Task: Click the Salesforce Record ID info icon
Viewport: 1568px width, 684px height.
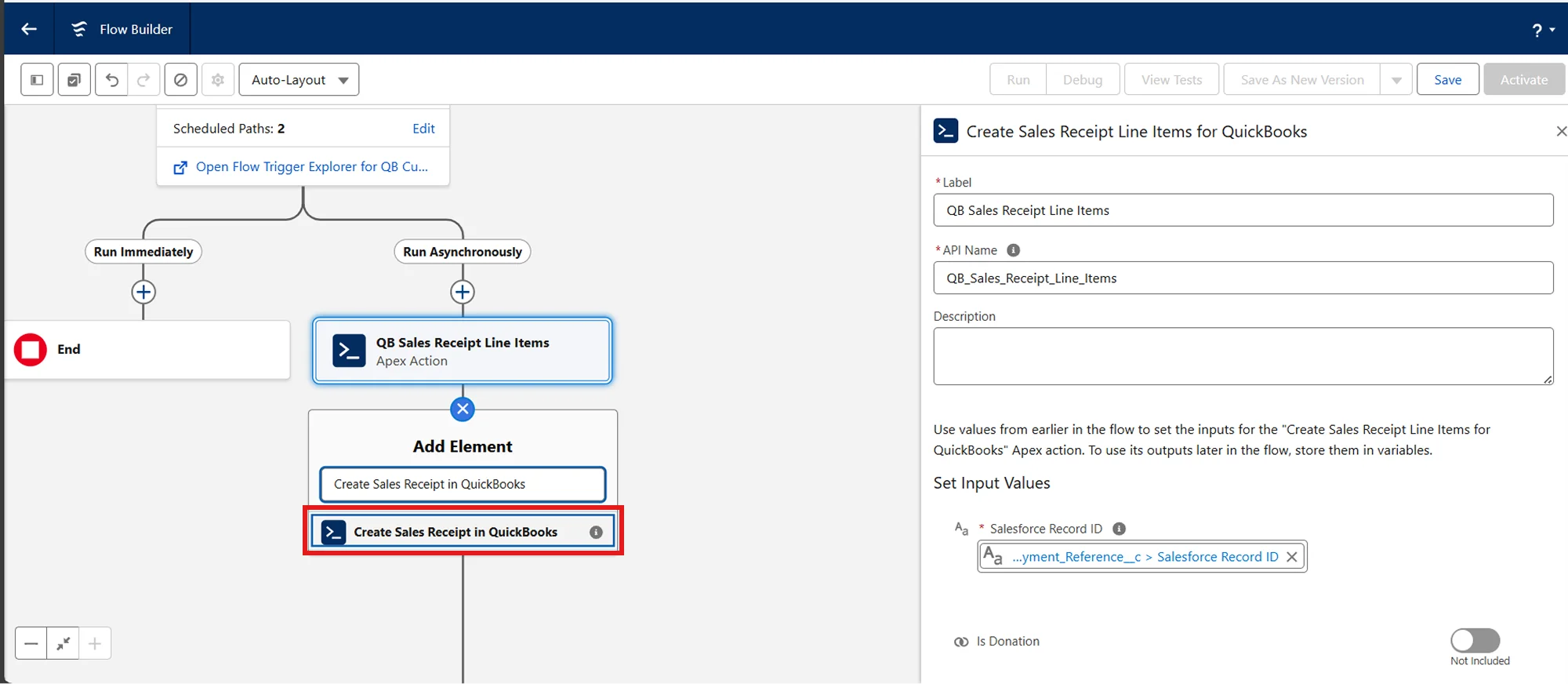Action: (x=1119, y=529)
